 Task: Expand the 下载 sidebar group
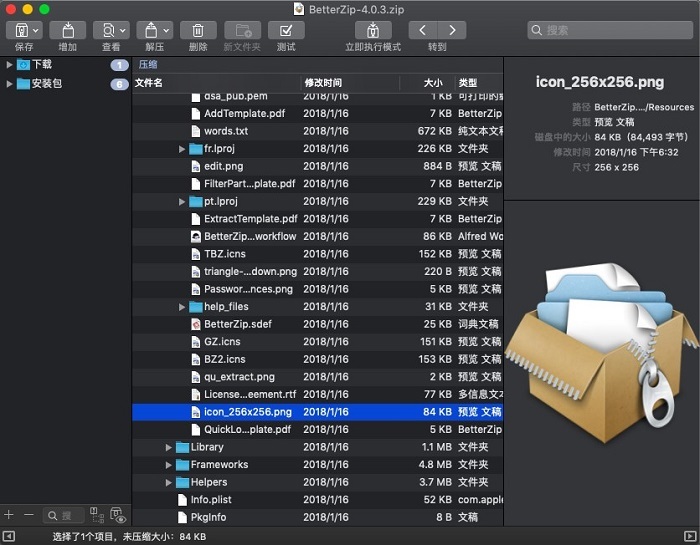(9, 65)
